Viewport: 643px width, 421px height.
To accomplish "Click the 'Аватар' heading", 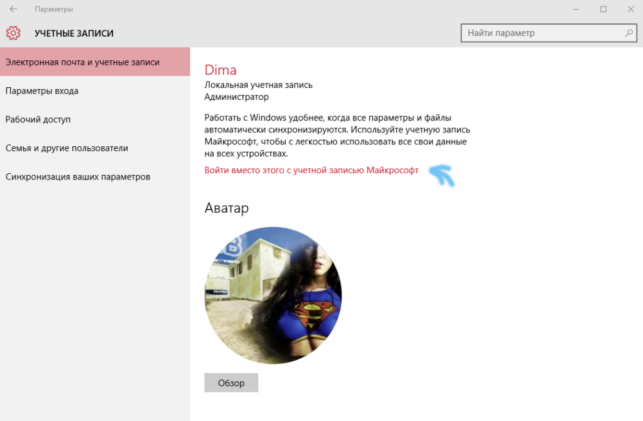I will [226, 208].
